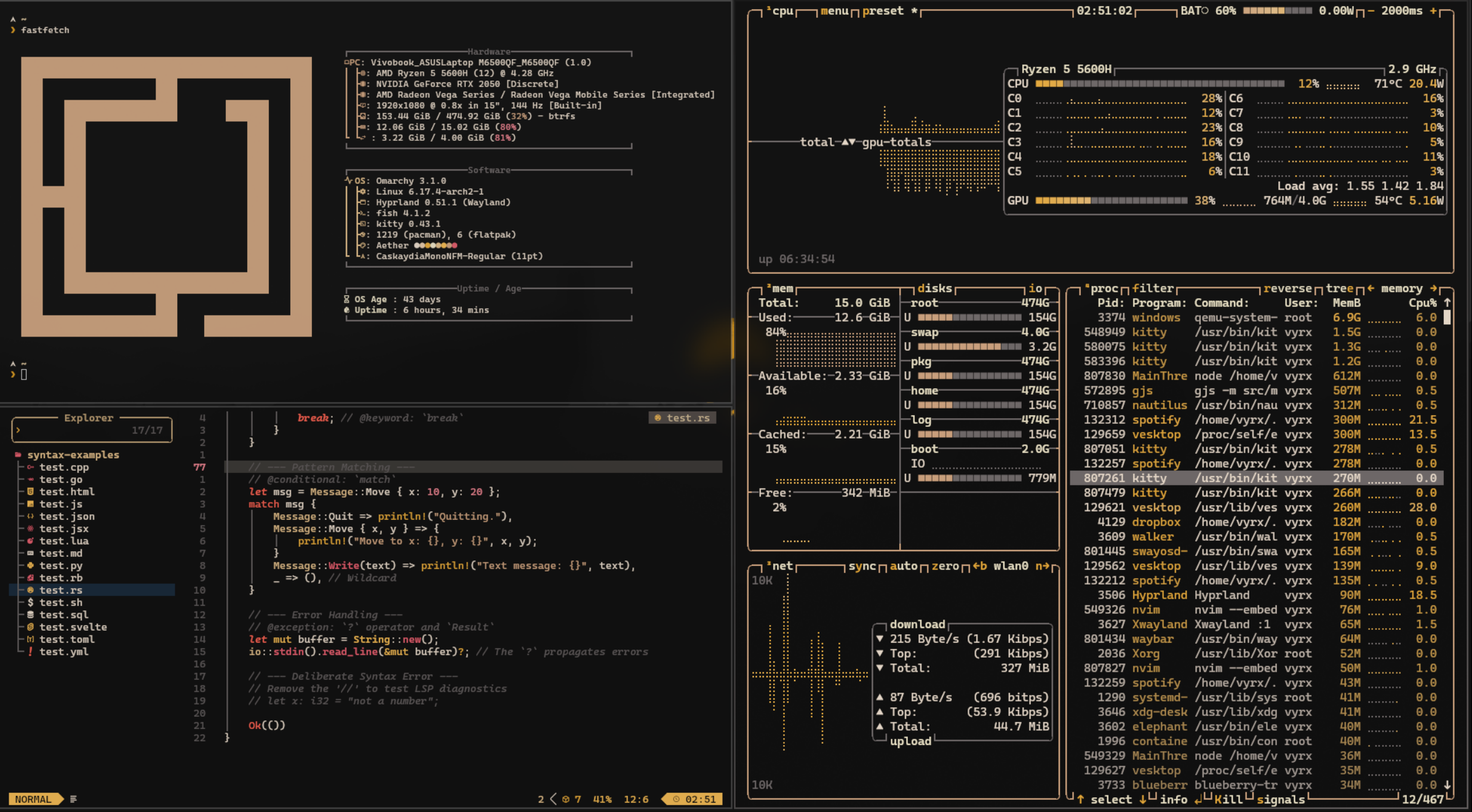Toggle reverse sorting in the proc panel
1472x812 pixels.
(1287, 288)
